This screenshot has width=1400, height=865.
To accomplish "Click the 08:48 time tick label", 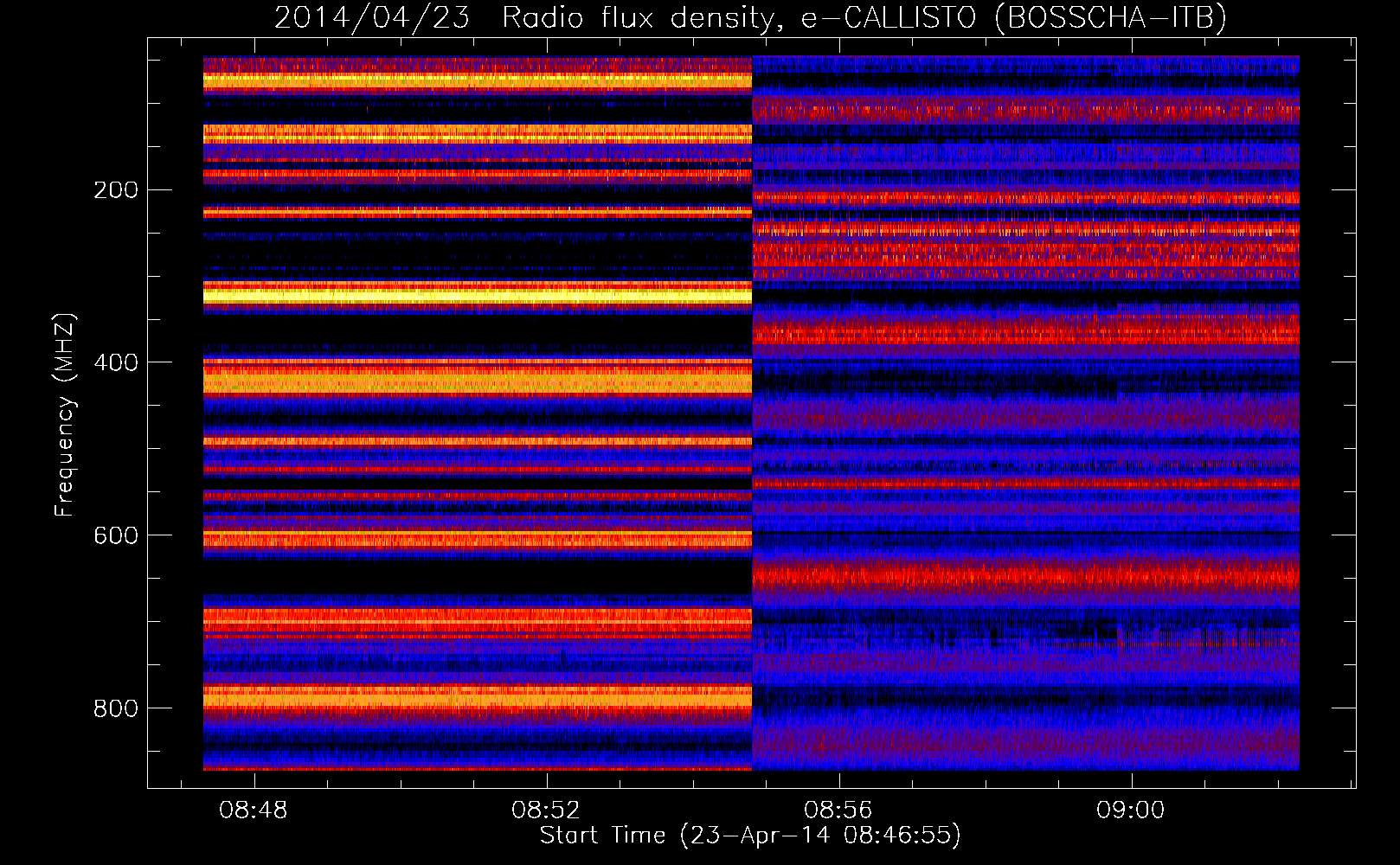I will coord(254,811).
